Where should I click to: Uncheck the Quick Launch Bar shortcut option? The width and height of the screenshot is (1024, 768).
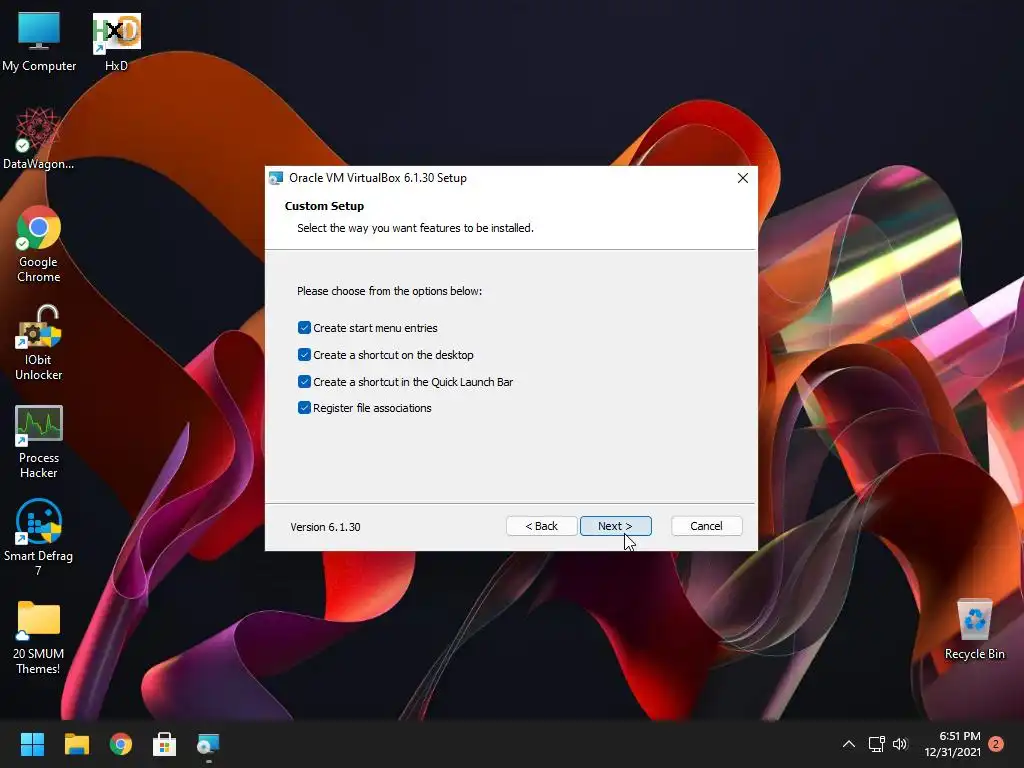click(x=304, y=381)
